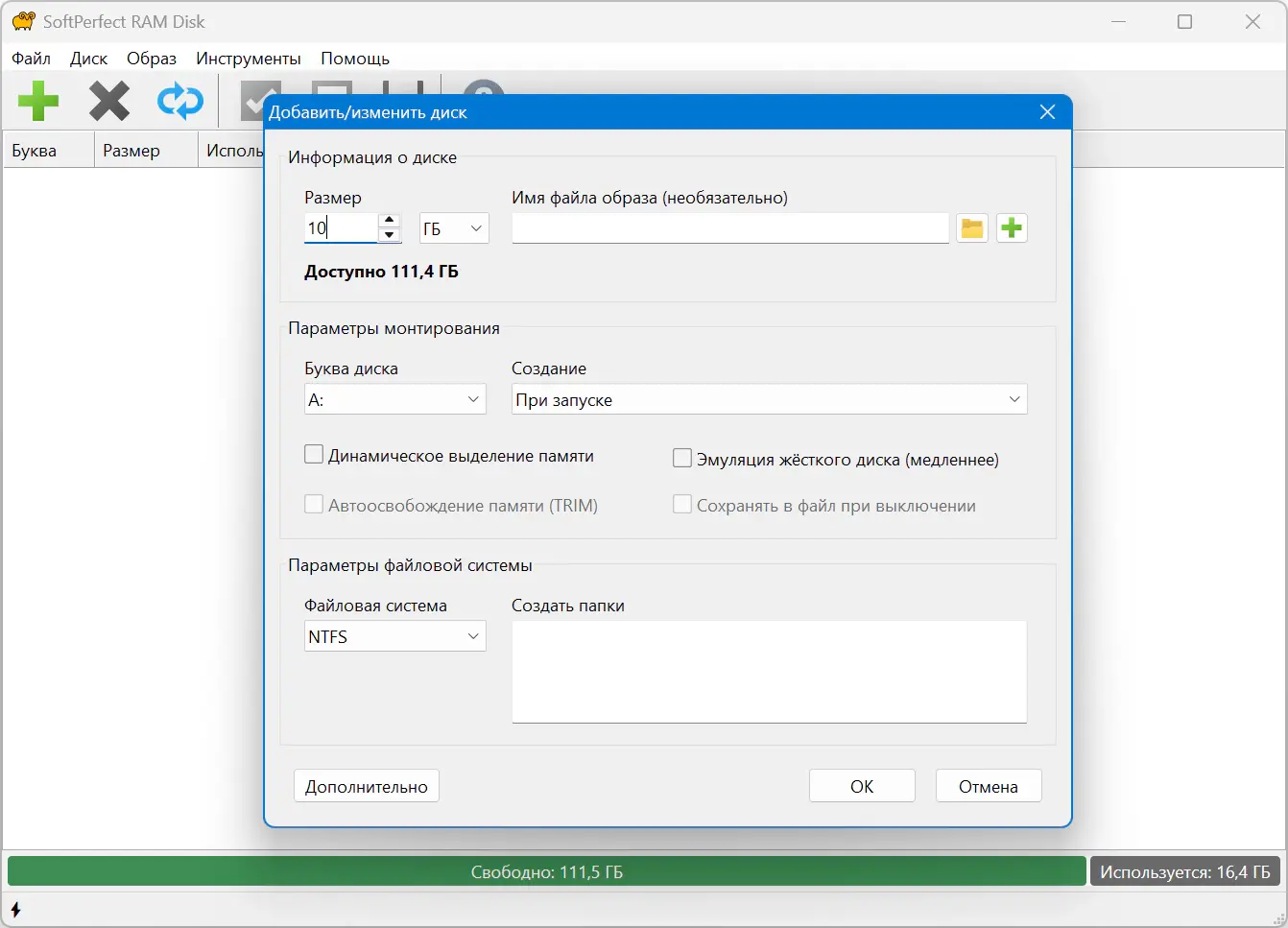
Task: Click the black X Remove disk toolbar icon
Action: tap(109, 101)
